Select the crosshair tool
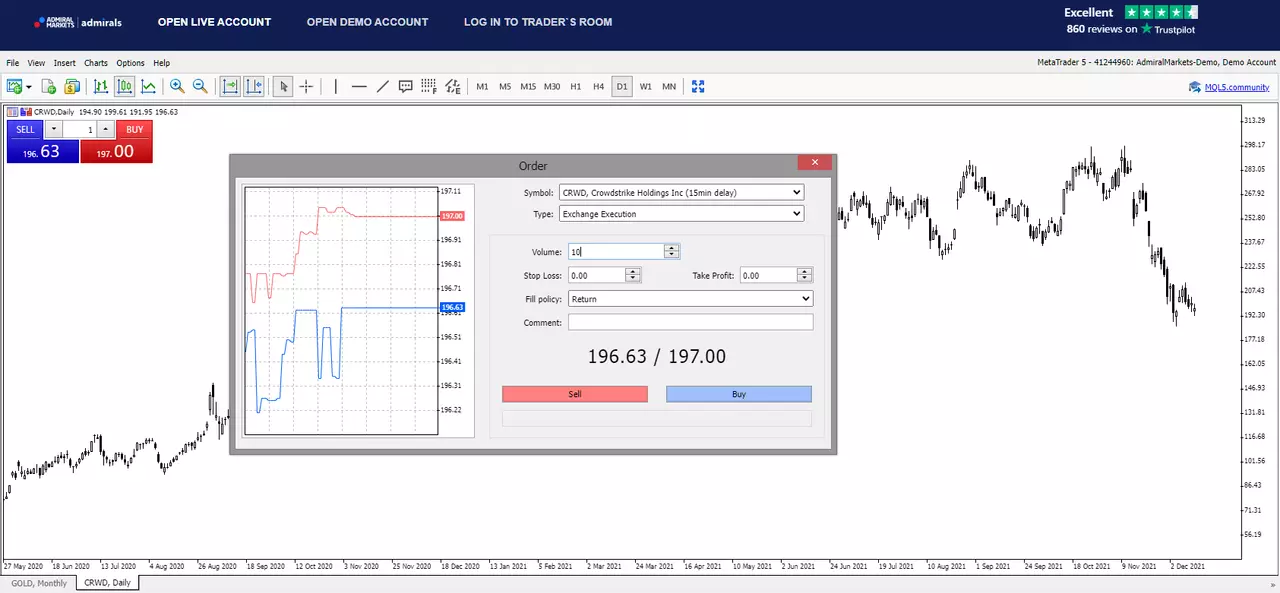Image resolution: width=1280 pixels, height=593 pixels. pos(307,87)
